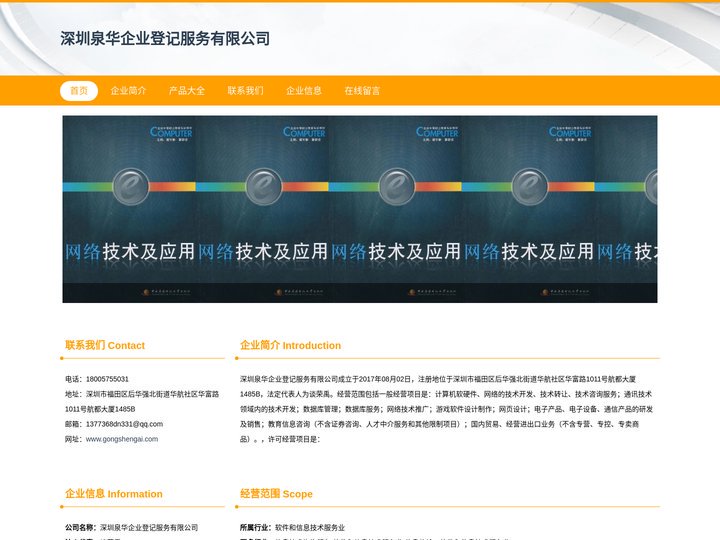Click the company title 深圳泉华企业登记服务有限公司

[x=165, y=39]
